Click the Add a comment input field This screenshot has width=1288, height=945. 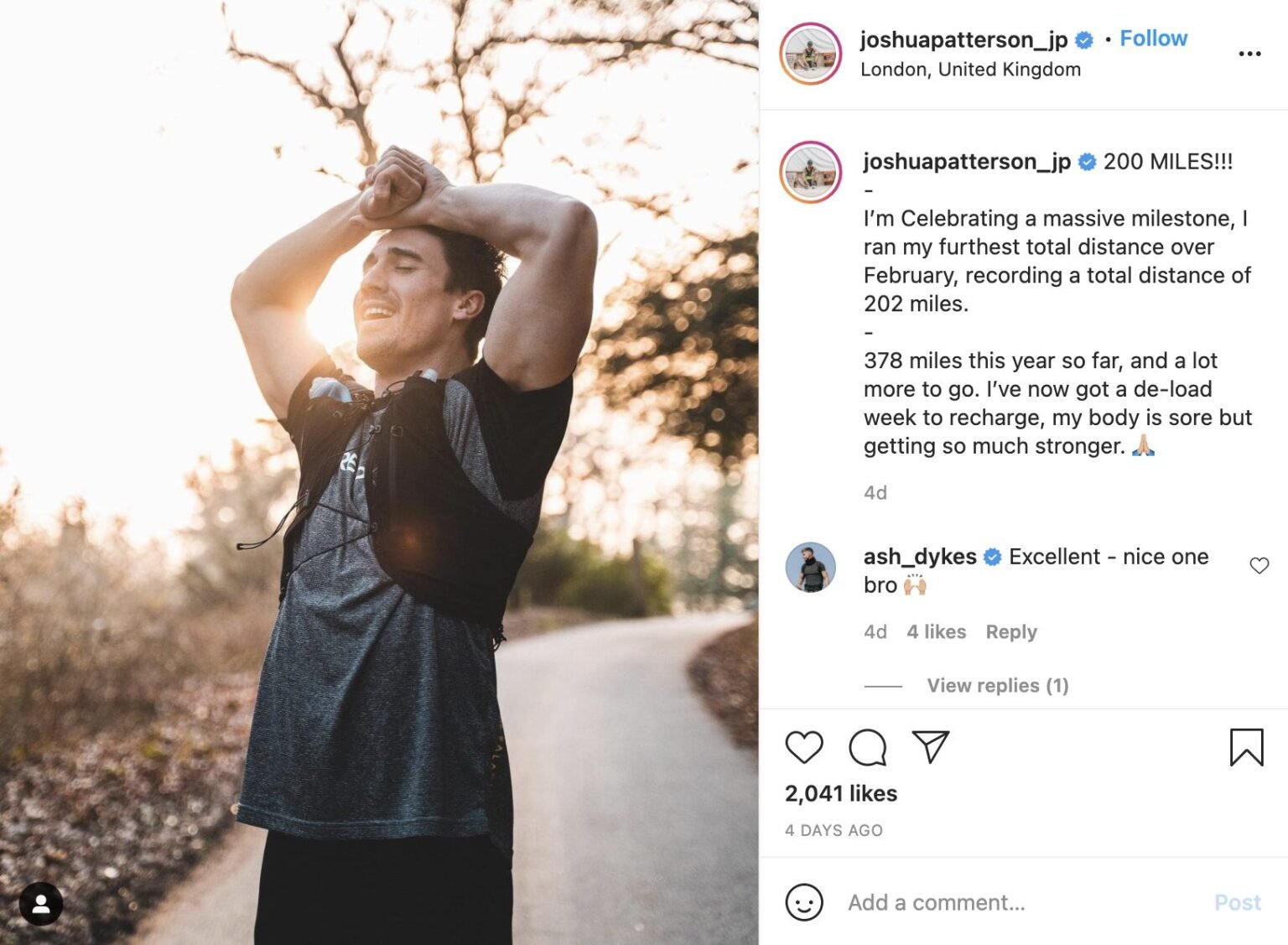pyautogui.click(x=964, y=902)
